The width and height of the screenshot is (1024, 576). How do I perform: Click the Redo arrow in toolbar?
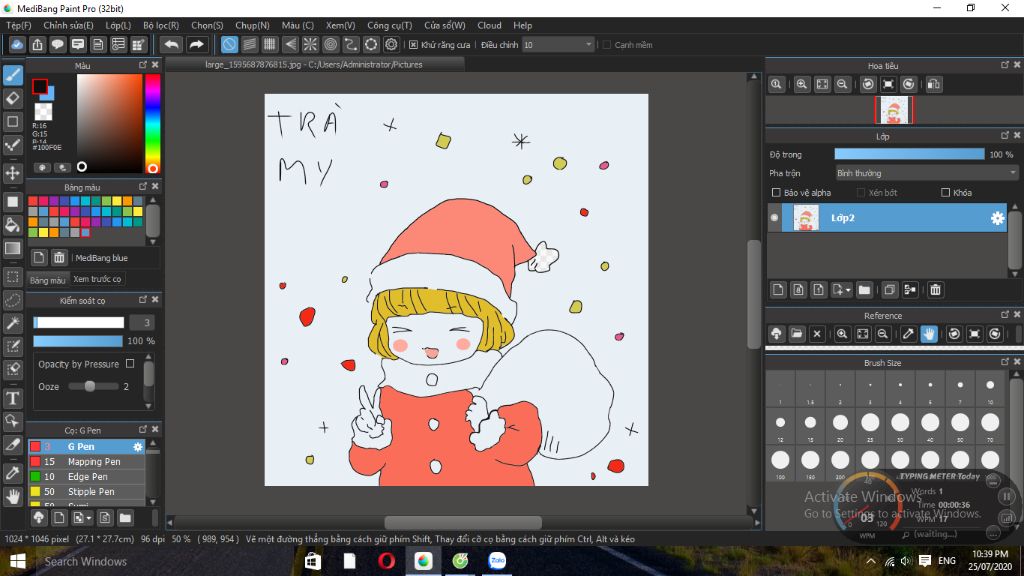(196, 44)
